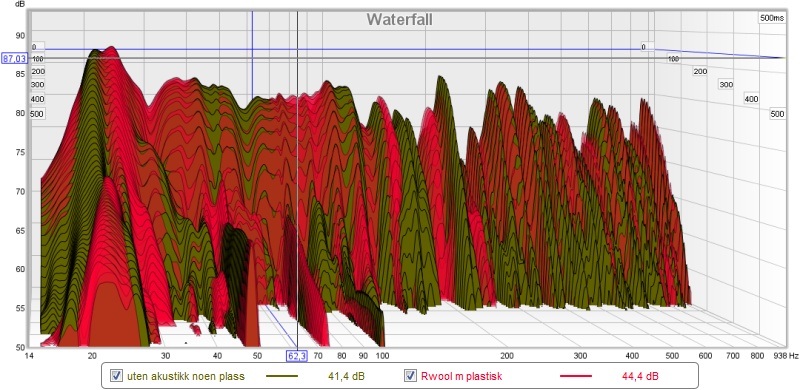Image resolution: width=800 pixels, height=390 pixels.
Task: Uncheck the 'Rwool m plastisk' checkbox
Action: click(411, 377)
